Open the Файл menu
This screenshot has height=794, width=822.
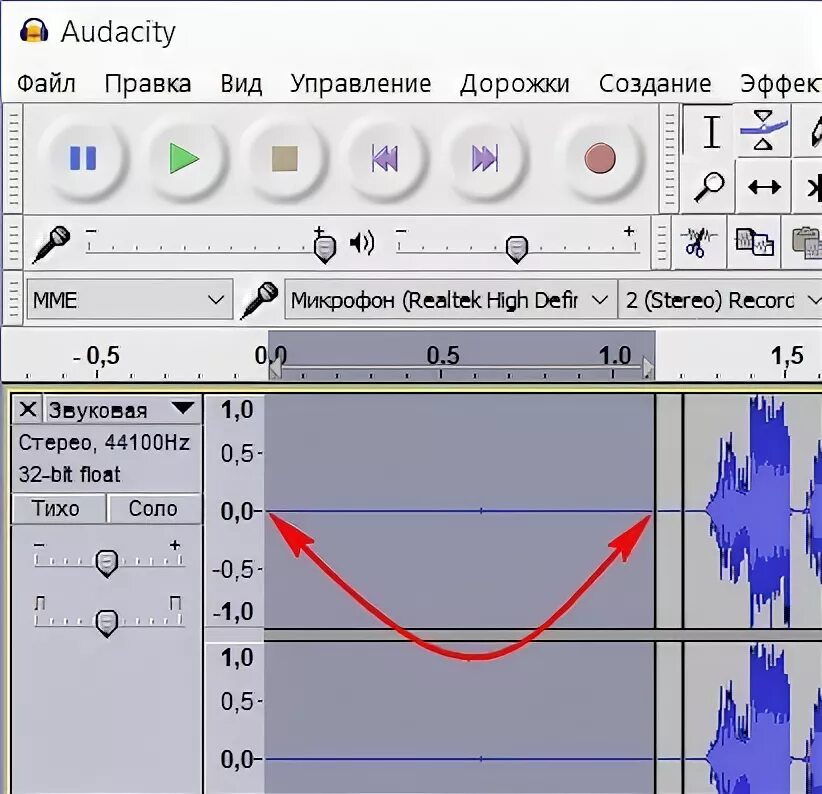[46, 84]
